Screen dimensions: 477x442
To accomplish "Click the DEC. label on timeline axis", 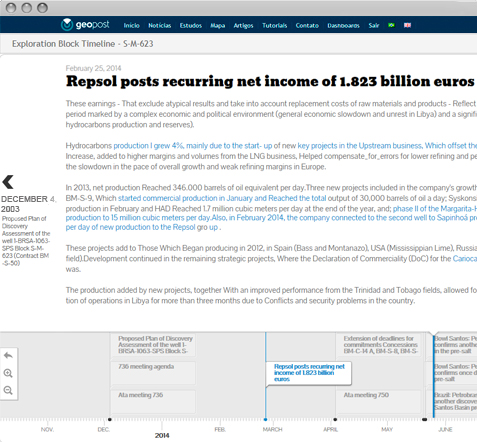I will click(104, 429).
